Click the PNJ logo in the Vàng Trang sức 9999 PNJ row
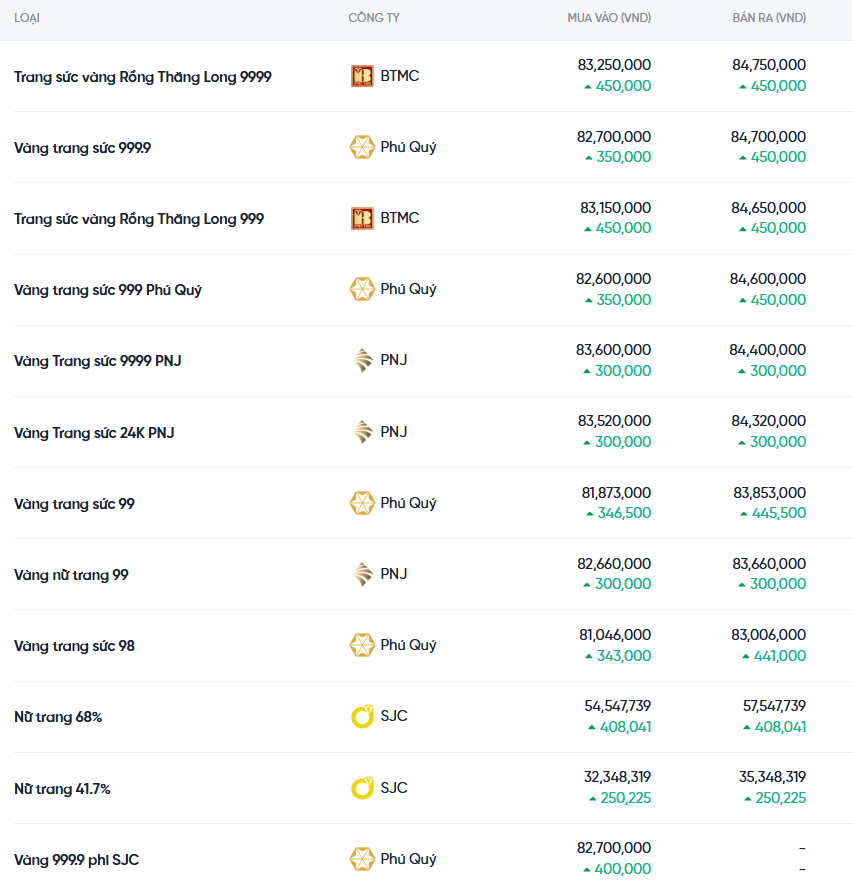 (361, 360)
